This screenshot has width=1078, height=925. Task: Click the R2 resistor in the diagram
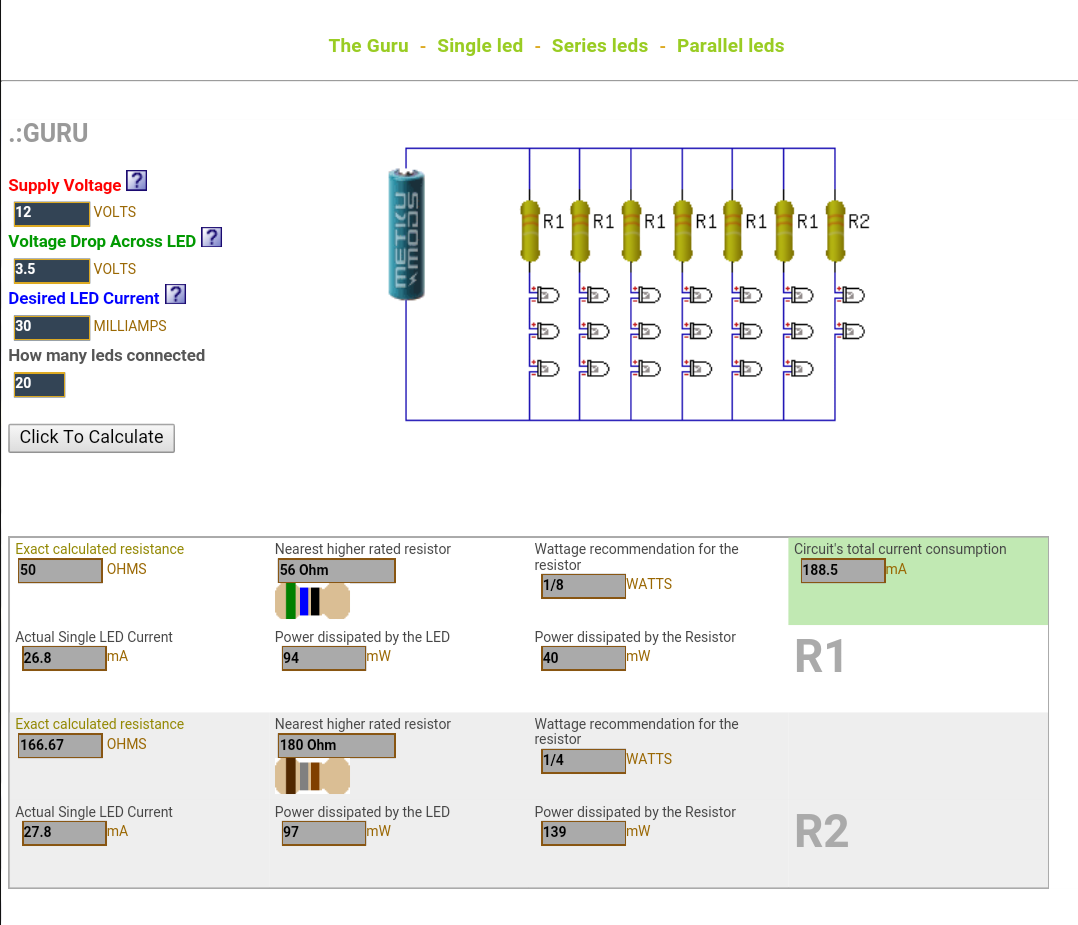tap(836, 229)
